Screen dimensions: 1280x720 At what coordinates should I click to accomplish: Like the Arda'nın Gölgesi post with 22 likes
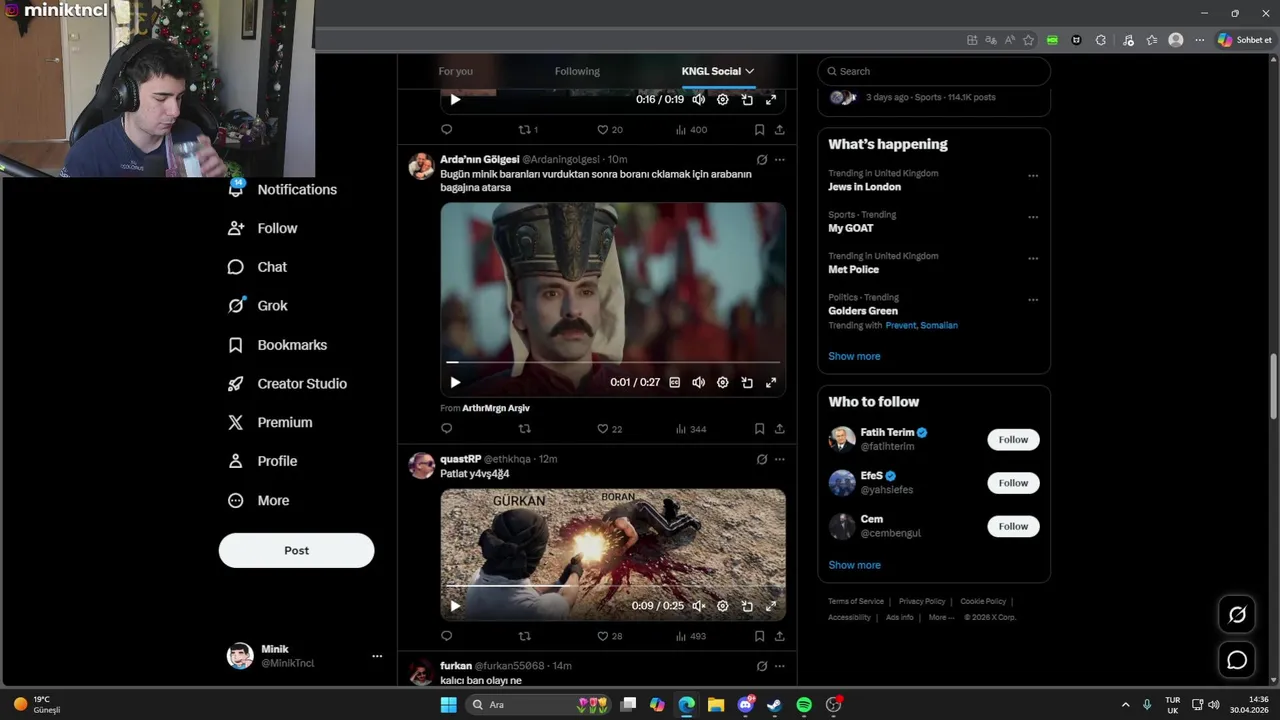point(609,429)
